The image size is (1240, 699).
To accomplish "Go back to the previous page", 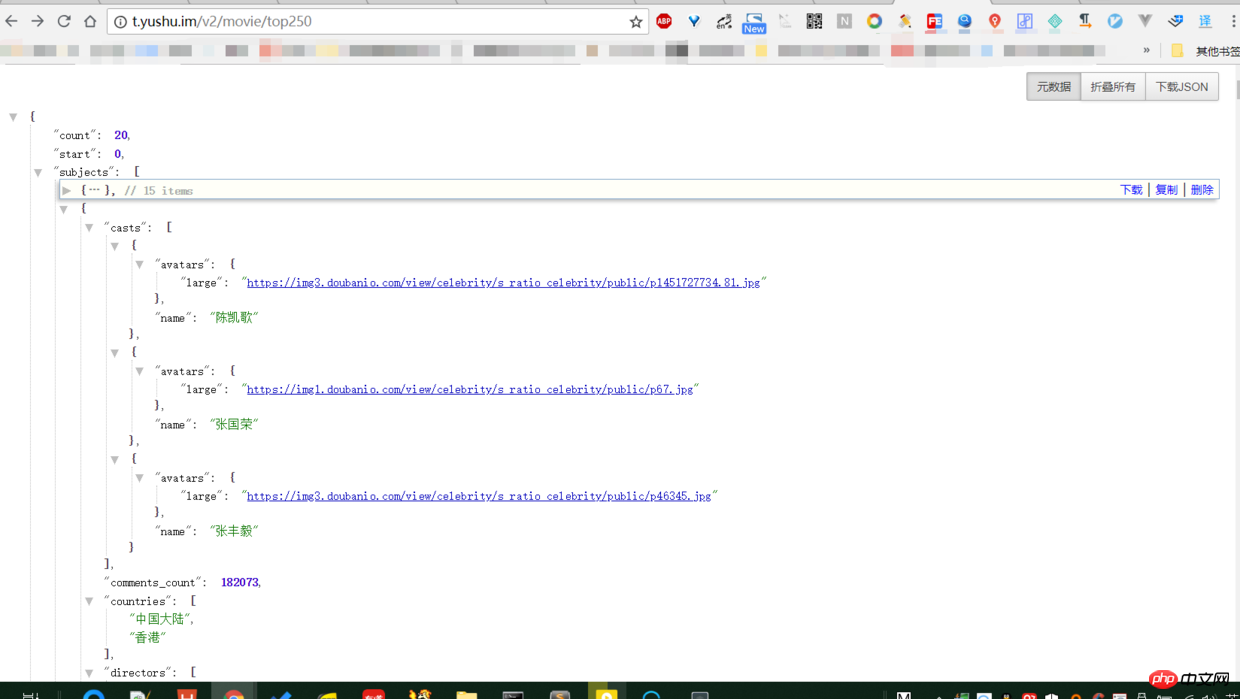I will click(11, 21).
